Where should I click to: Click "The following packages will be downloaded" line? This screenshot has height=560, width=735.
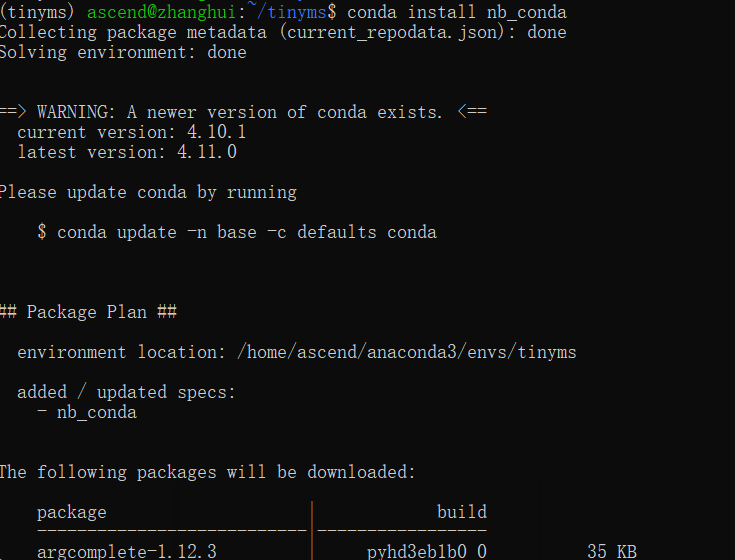point(207,472)
